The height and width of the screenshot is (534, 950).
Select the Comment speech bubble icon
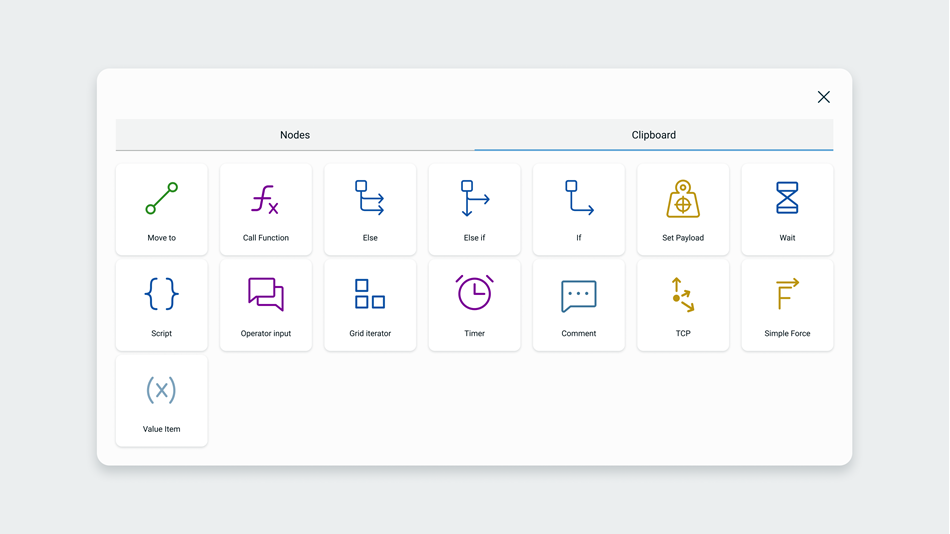pyautogui.click(x=579, y=295)
